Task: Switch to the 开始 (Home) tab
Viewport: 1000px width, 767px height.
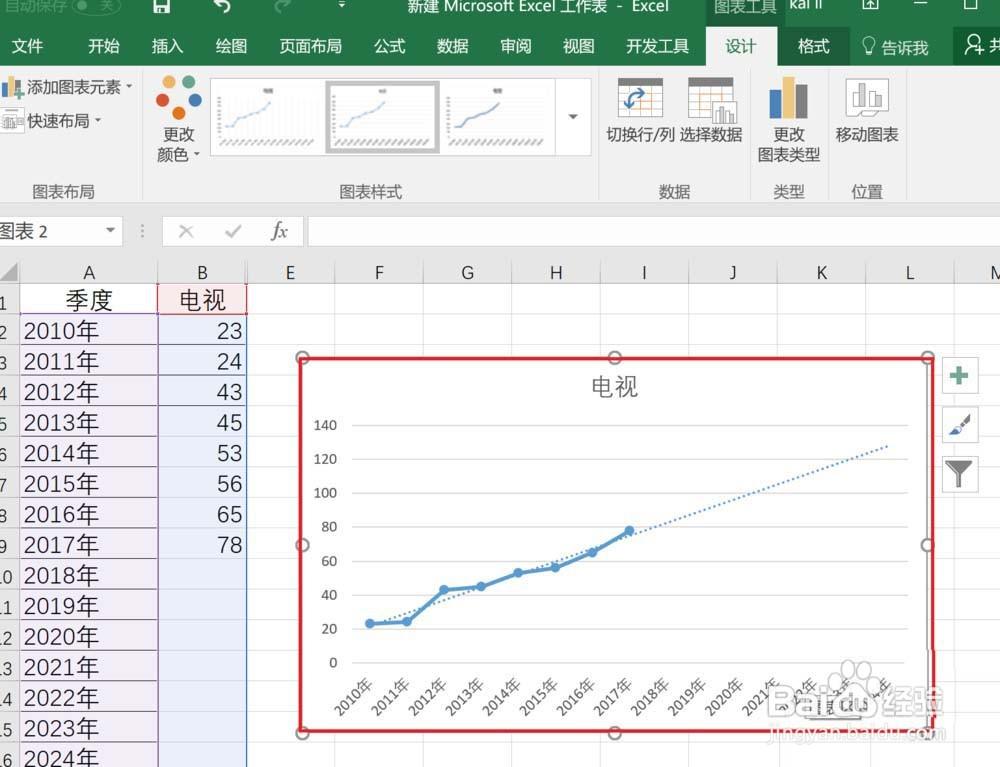Action: click(x=103, y=46)
